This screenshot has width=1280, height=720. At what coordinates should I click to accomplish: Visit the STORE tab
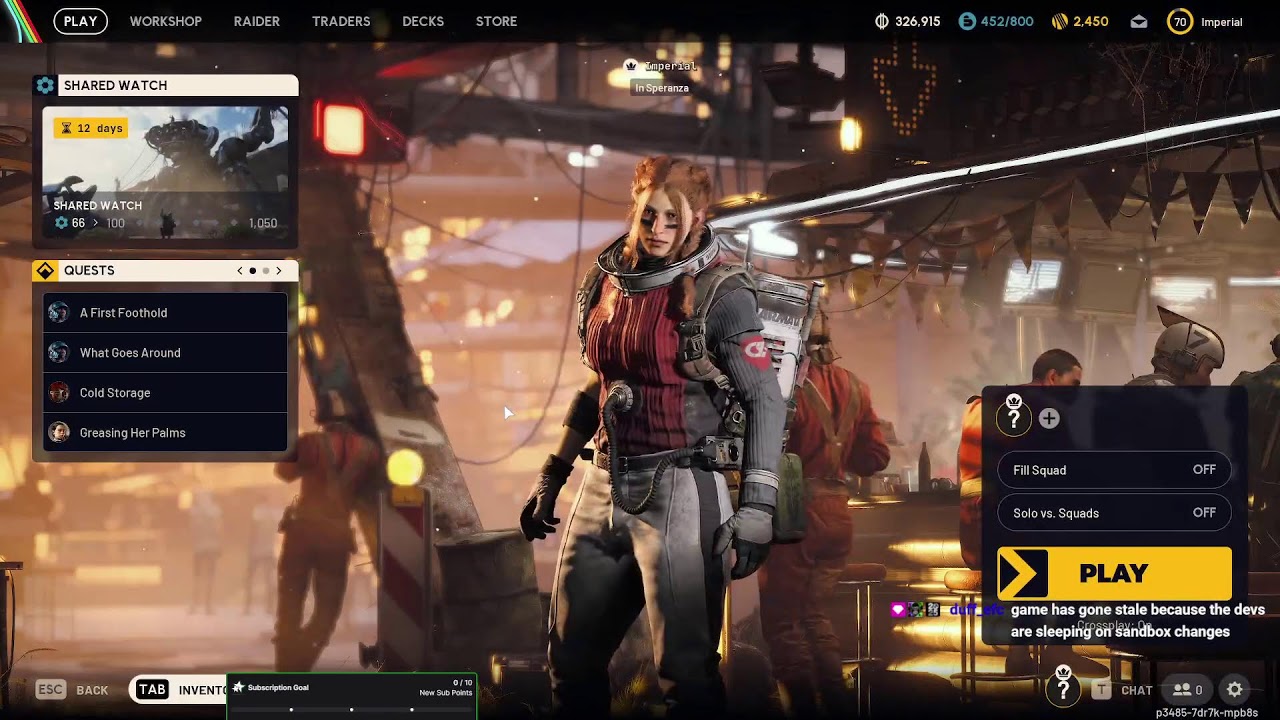[496, 21]
